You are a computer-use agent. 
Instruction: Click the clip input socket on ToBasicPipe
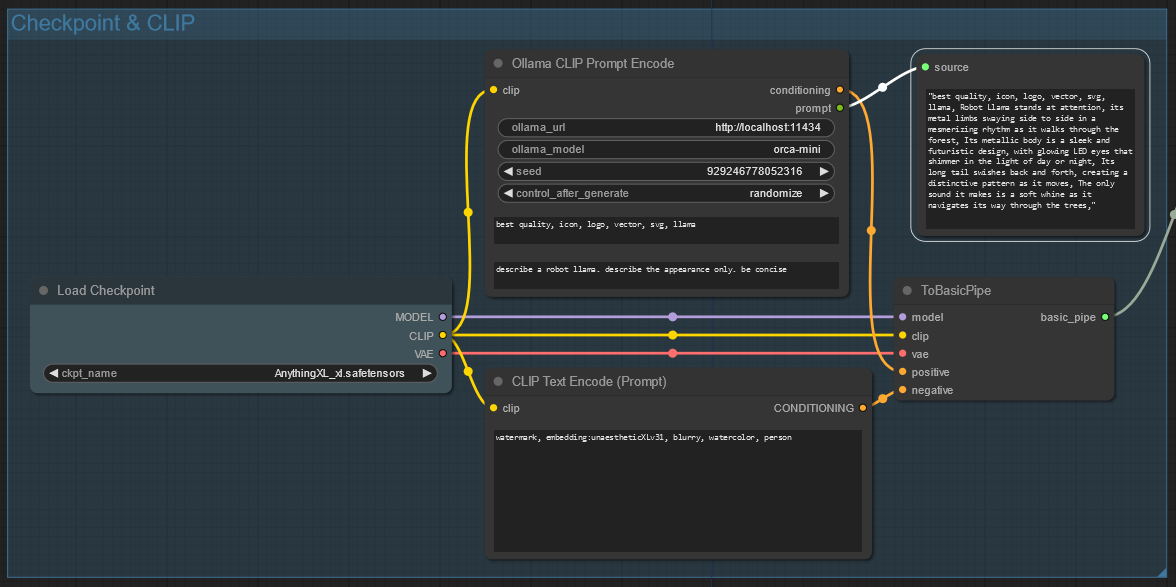[902, 335]
